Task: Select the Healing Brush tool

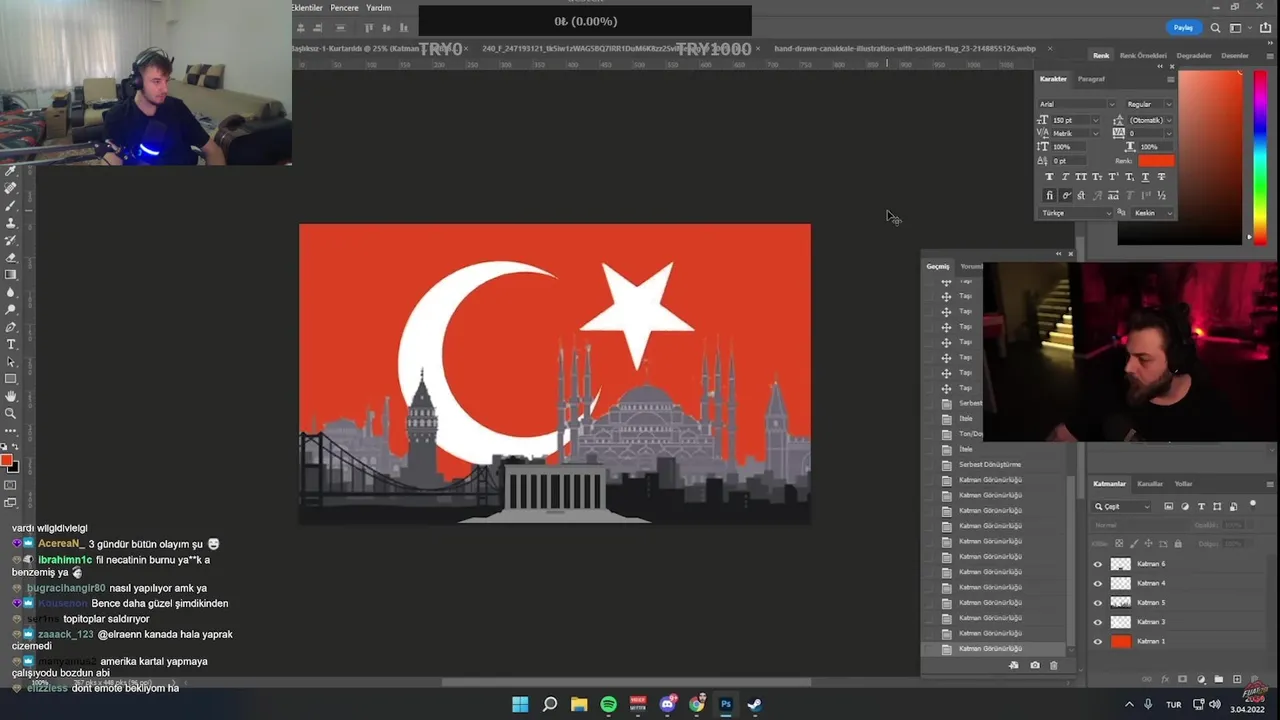Action: tap(10, 188)
